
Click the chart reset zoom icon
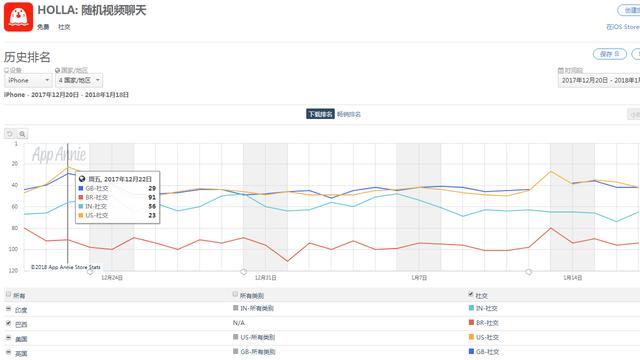tap(10, 133)
